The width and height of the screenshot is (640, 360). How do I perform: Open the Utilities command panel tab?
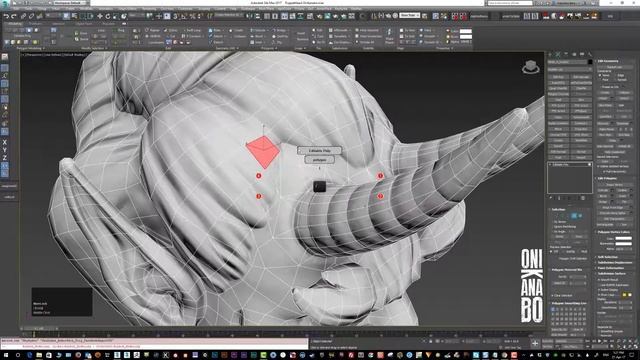coord(589,54)
